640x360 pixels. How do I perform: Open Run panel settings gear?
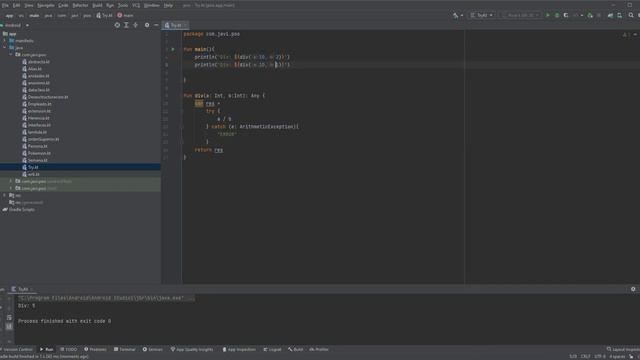[633, 289]
